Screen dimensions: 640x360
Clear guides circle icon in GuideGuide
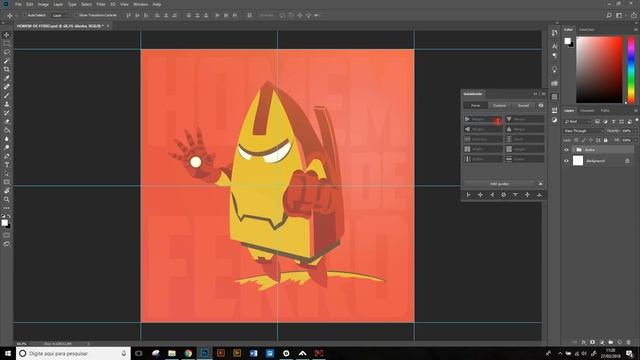(504, 195)
